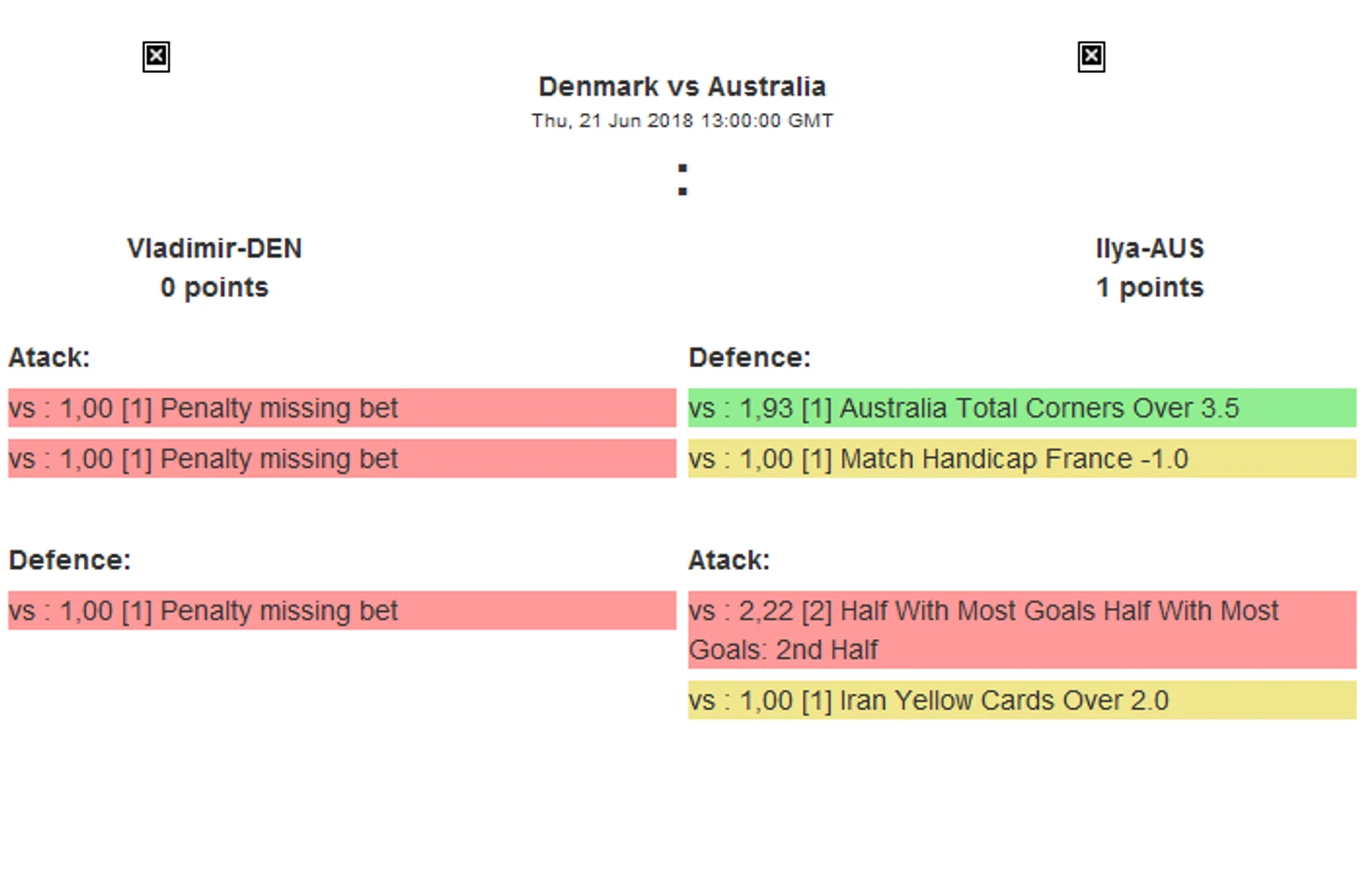Image resolution: width=1364 pixels, height=896 pixels.
Task: Select second Penalty missing bet row under Atack
Action: (x=342, y=459)
